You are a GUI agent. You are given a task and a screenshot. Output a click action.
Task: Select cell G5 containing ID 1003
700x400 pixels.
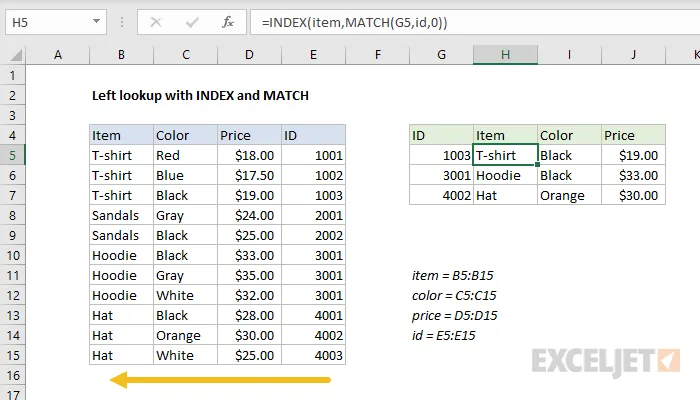point(441,155)
